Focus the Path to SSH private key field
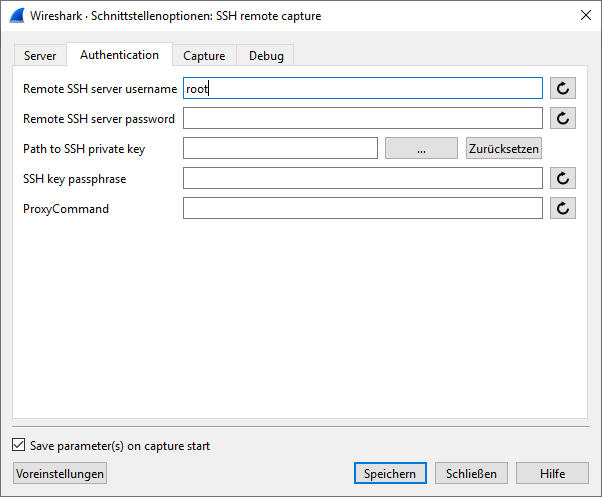This screenshot has height=497, width=602. (280, 149)
